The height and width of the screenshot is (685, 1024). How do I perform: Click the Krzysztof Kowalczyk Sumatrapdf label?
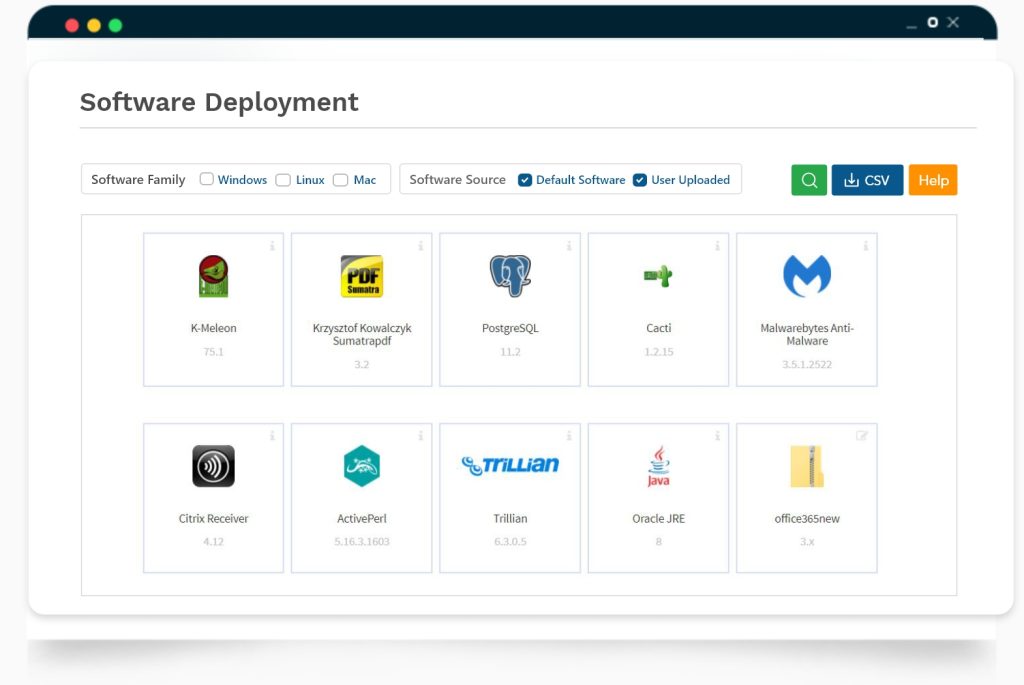[362, 334]
